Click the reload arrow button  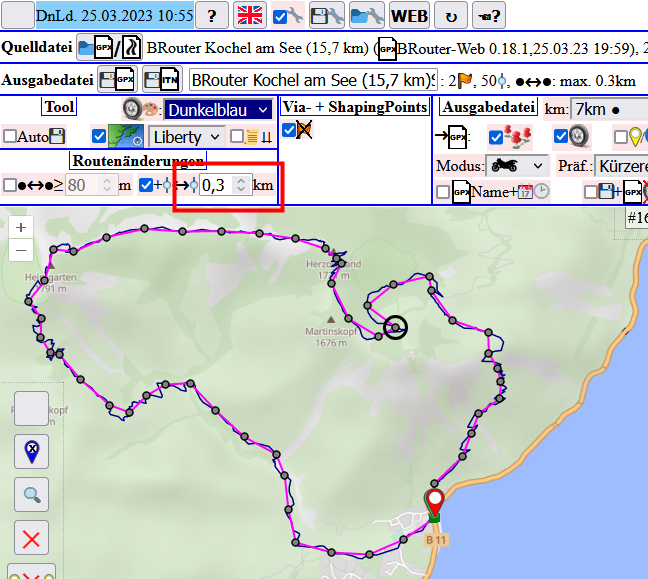[x=450, y=15]
